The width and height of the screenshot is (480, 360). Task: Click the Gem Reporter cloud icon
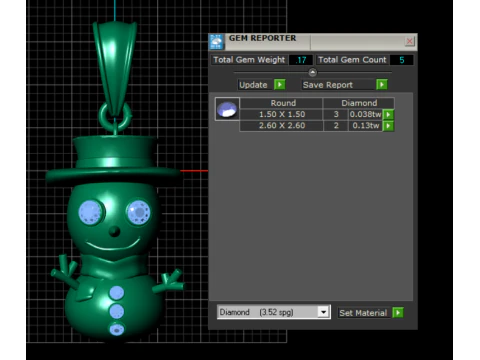point(216,42)
